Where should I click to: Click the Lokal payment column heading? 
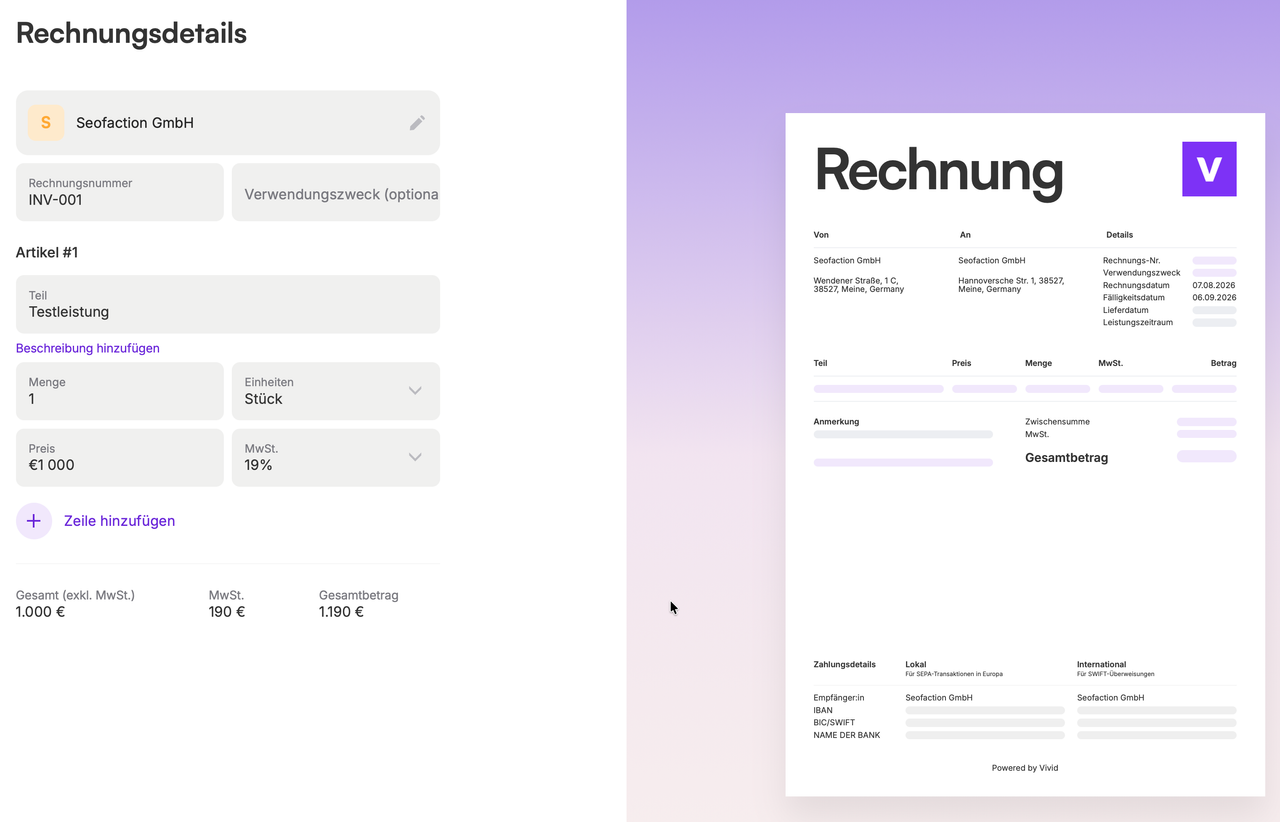tap(916, 665)
